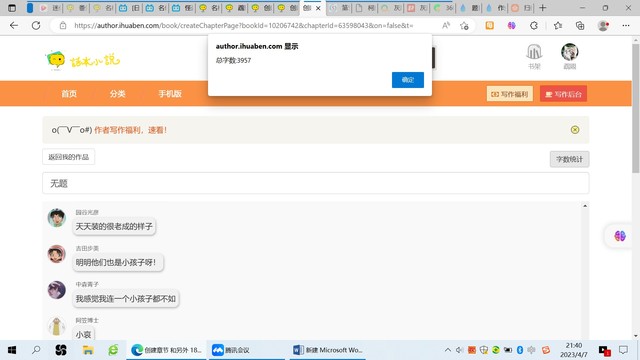Open the Favorites list icon

558,25
